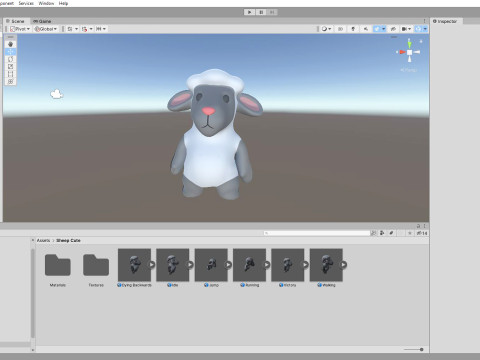This screenshot has width=480, height=360.
Task: Switch to the Game tab
Action: (x=42, y=21)
